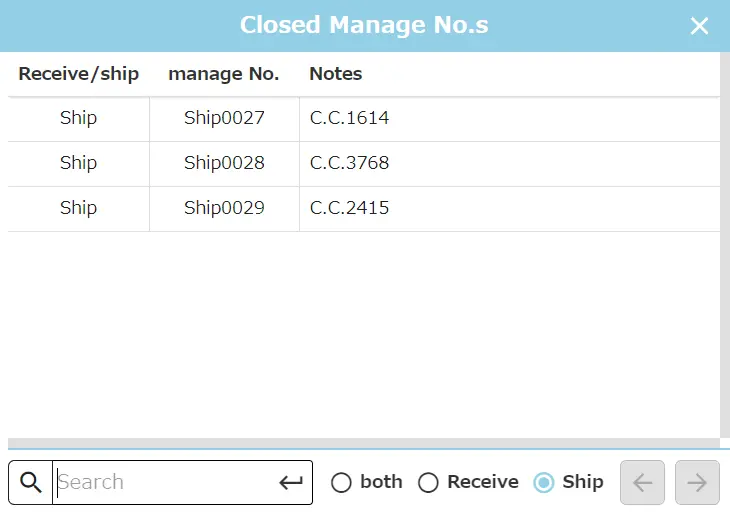
Task: Click the note C.C.3768
Action: (x=349, y=163)
